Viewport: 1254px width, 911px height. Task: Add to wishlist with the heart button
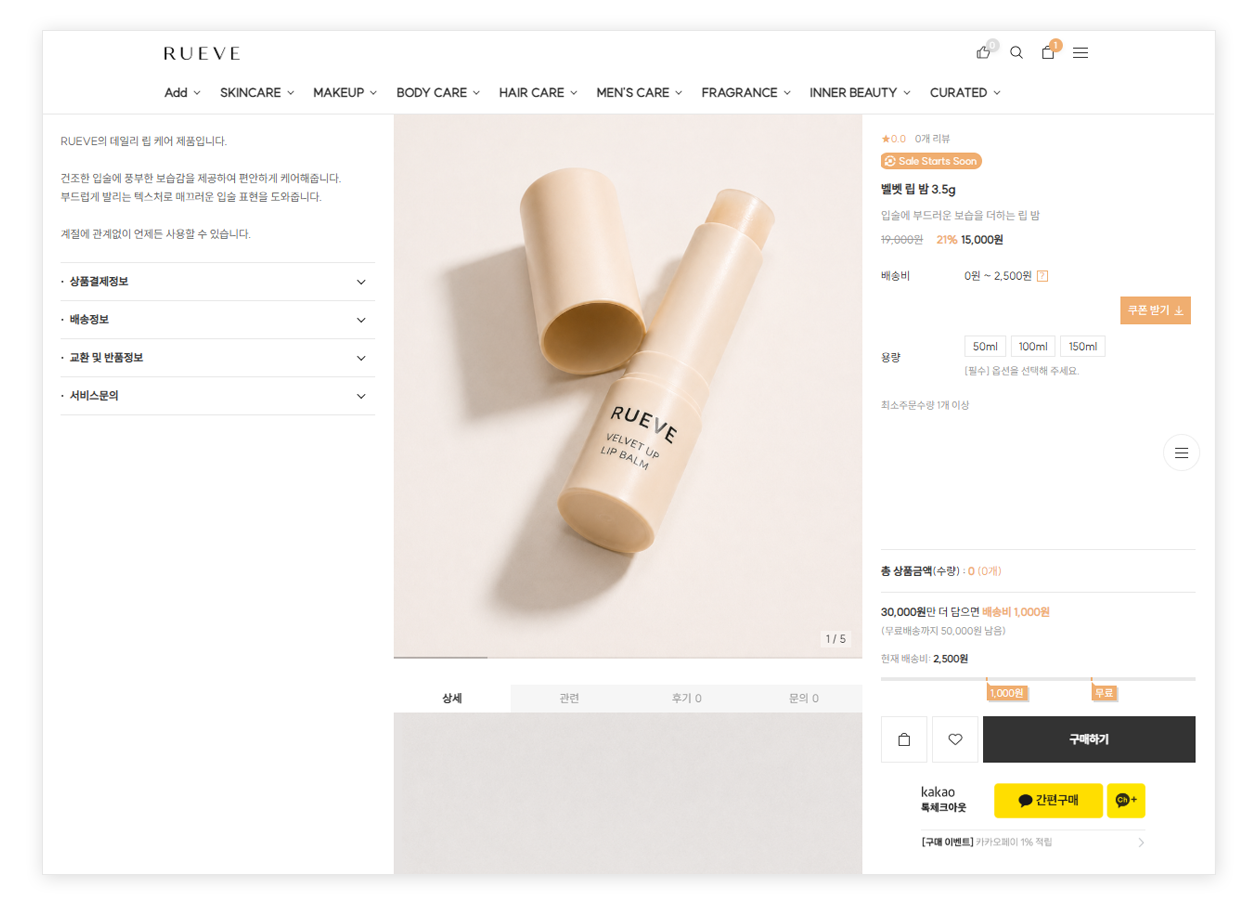955,739
